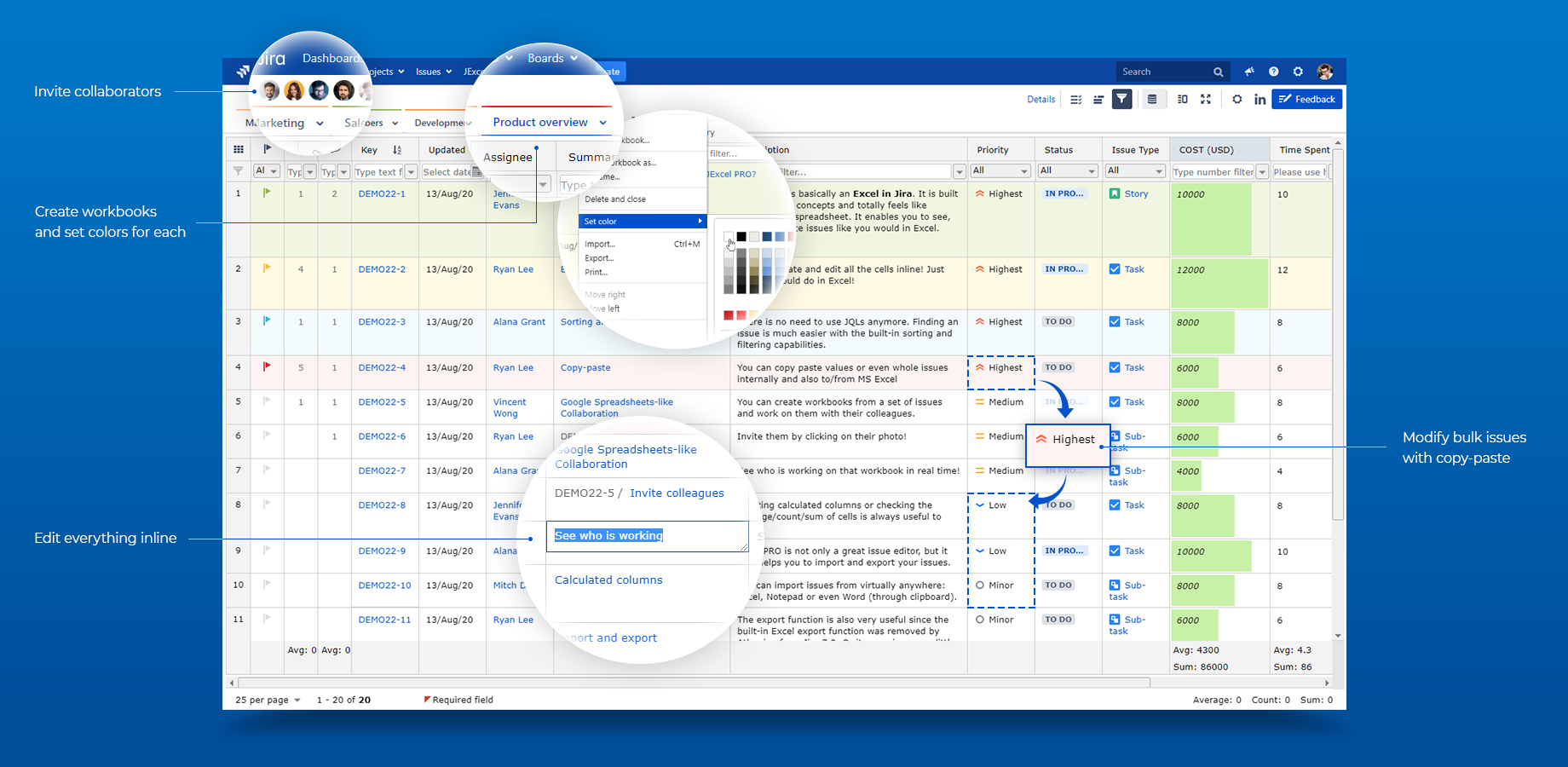Screen dimensions: 1568x767
Task: Open the help question mark icon
Action: click(x=1273, y=72)
